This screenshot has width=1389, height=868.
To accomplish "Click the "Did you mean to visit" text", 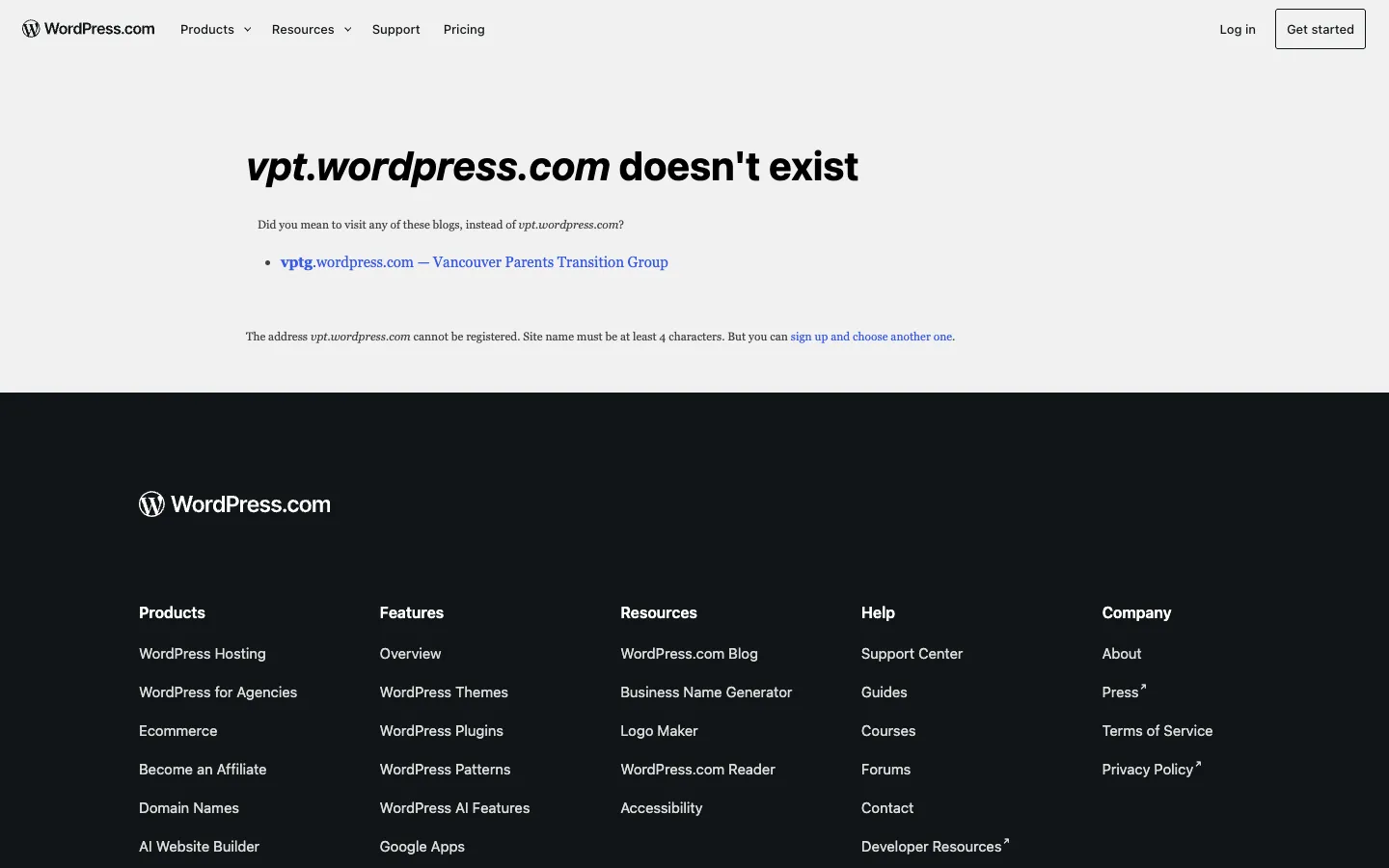I will point(441,225).
